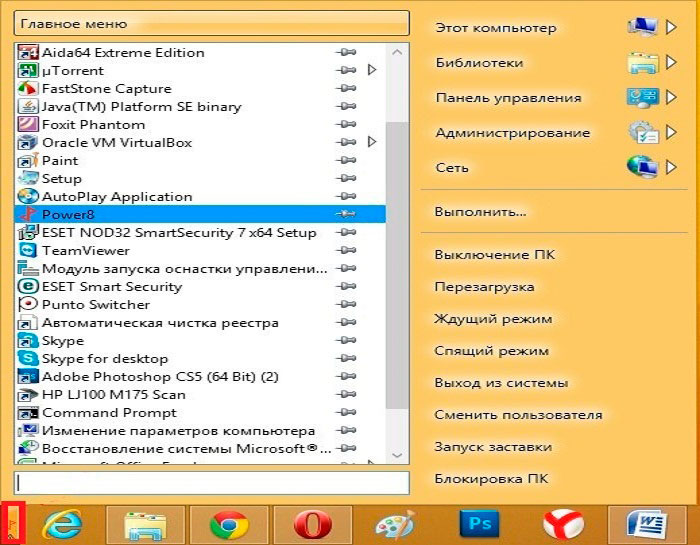Screen dimensions: 700x545
Task: Click Блокировка ПК
Action: coord(491,478)
